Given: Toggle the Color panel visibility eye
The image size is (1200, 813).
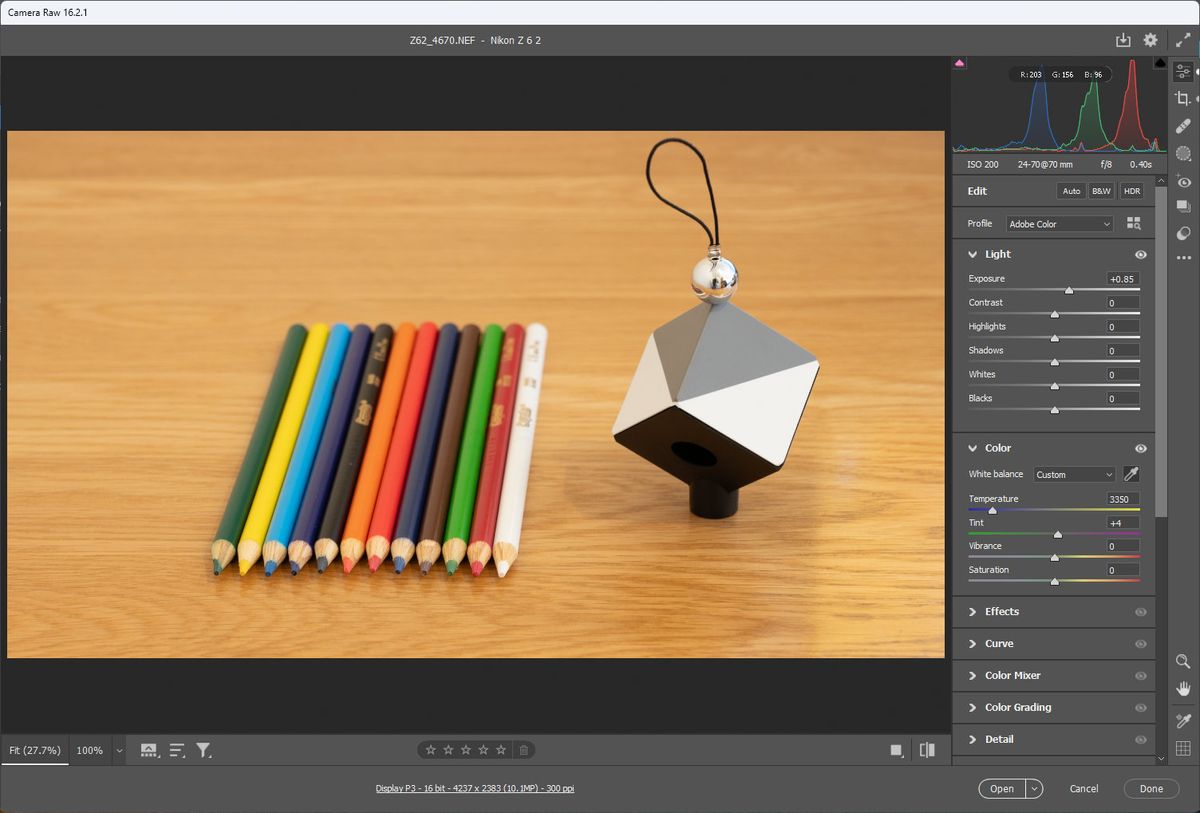Looking at the screenshot, I should point(1140,448).
